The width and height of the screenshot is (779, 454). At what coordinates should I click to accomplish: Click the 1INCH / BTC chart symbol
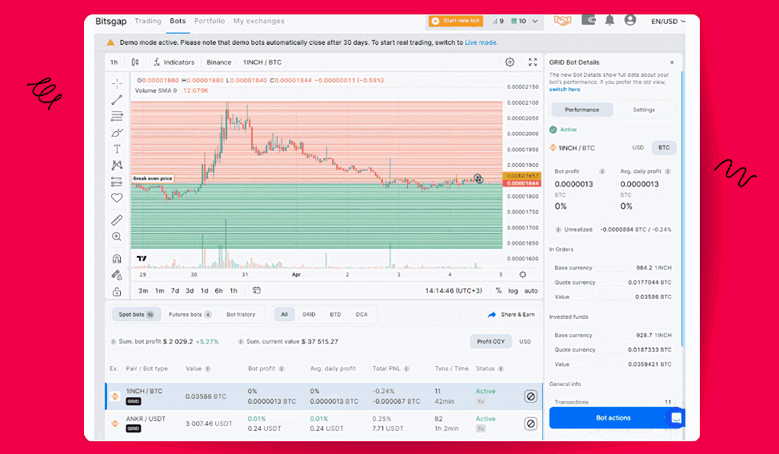pos(262,62)
